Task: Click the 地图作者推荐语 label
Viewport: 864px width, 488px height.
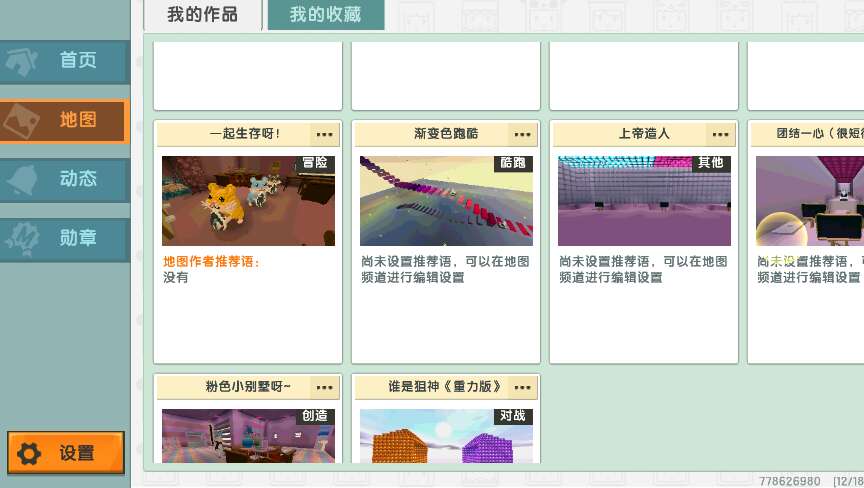Action: [x=211, y=262]
